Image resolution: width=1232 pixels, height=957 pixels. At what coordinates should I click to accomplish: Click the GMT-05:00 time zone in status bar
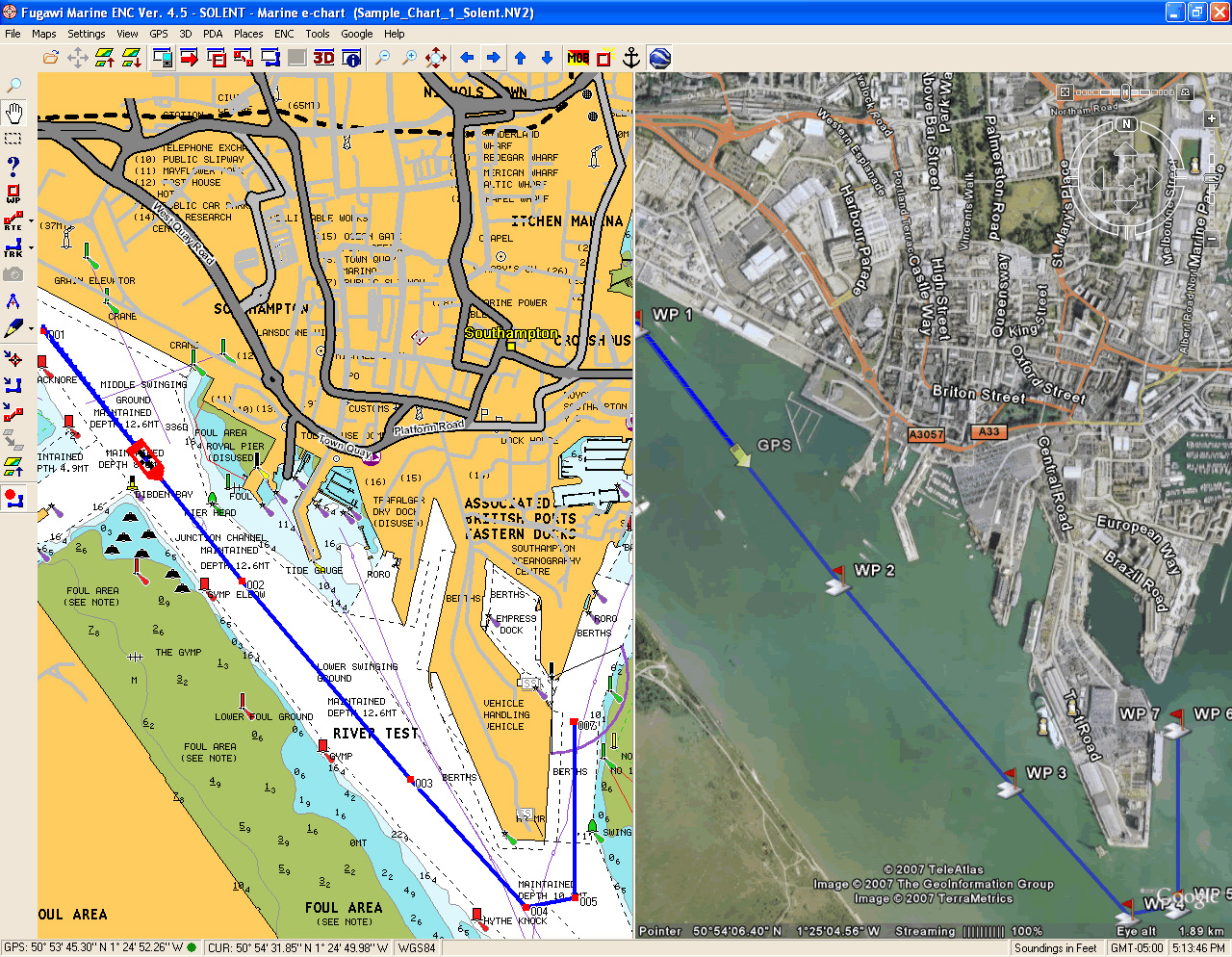(1137, 948)
